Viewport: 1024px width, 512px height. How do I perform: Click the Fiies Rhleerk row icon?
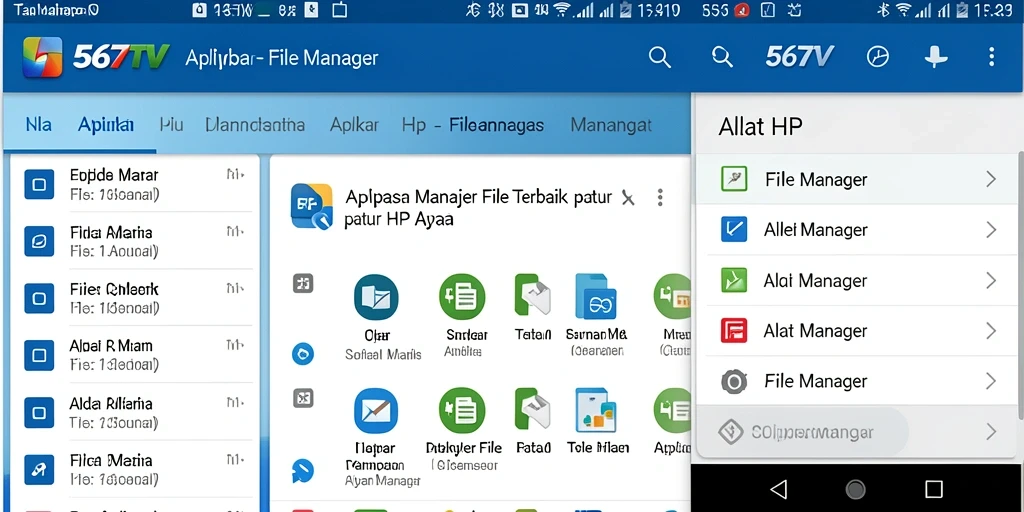pos(39,298)
